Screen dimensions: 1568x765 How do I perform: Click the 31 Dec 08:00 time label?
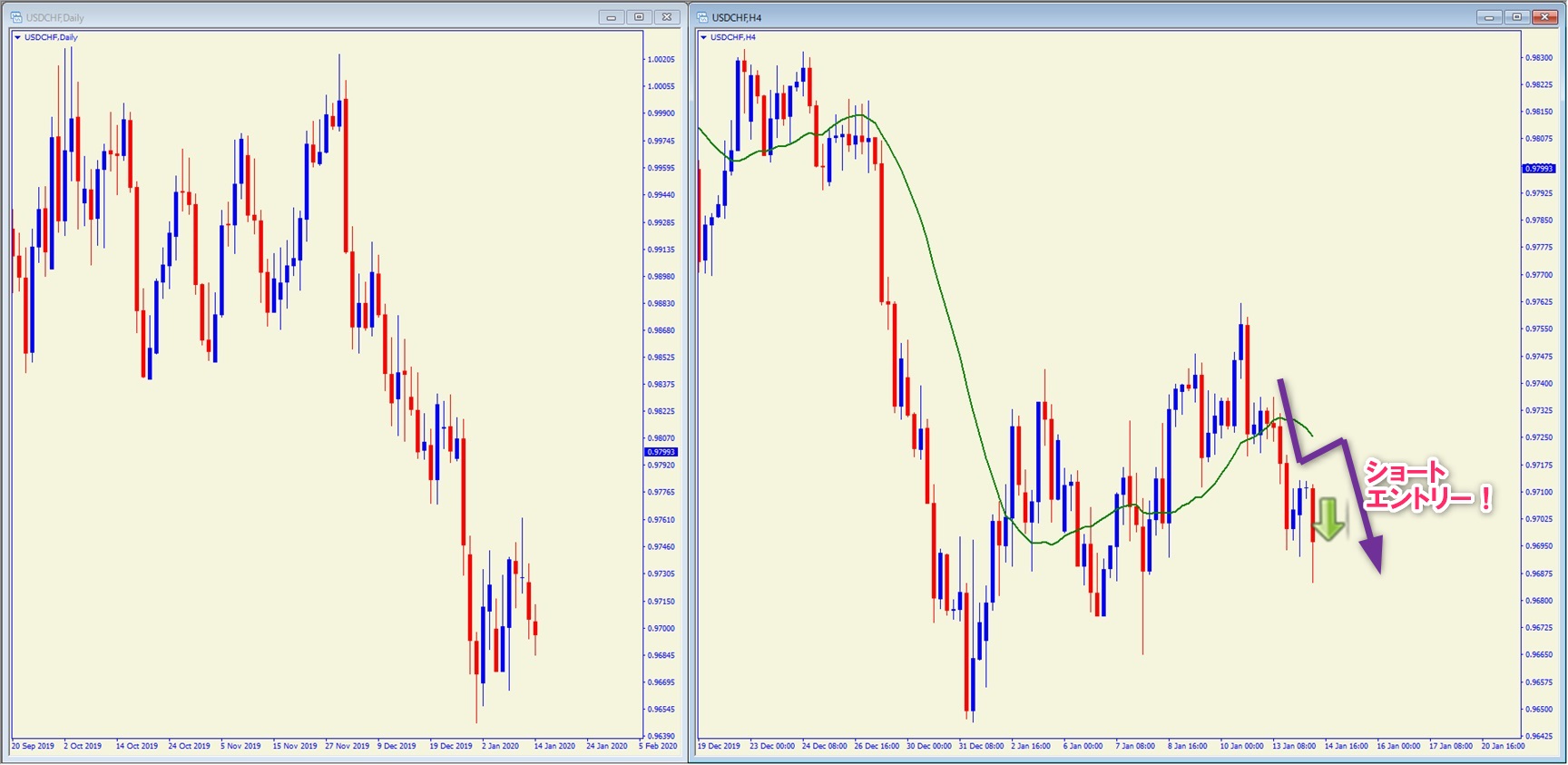point(982,746)
